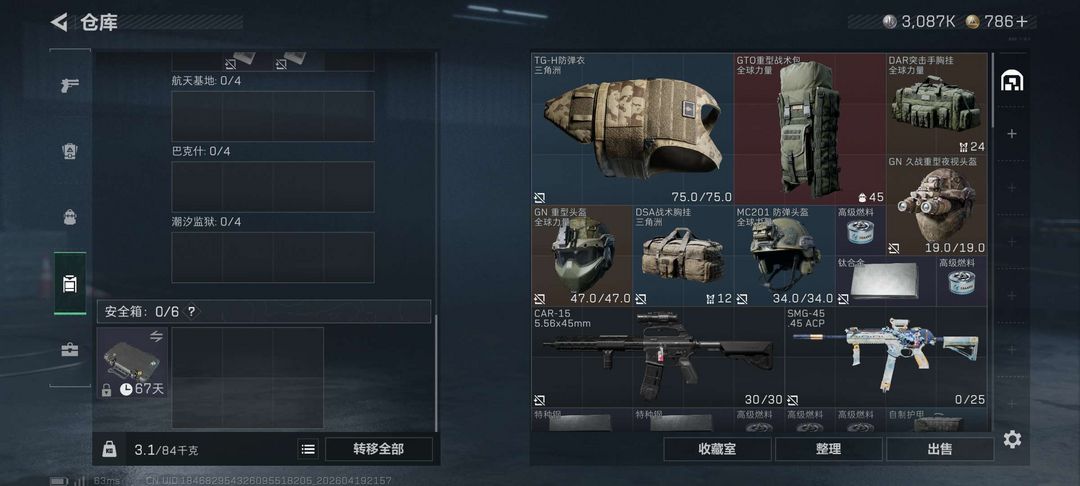The width and height of the screenshot is (1080, 486).
Task: Open the storage settings gear icon
Action: coord(1012,439)
